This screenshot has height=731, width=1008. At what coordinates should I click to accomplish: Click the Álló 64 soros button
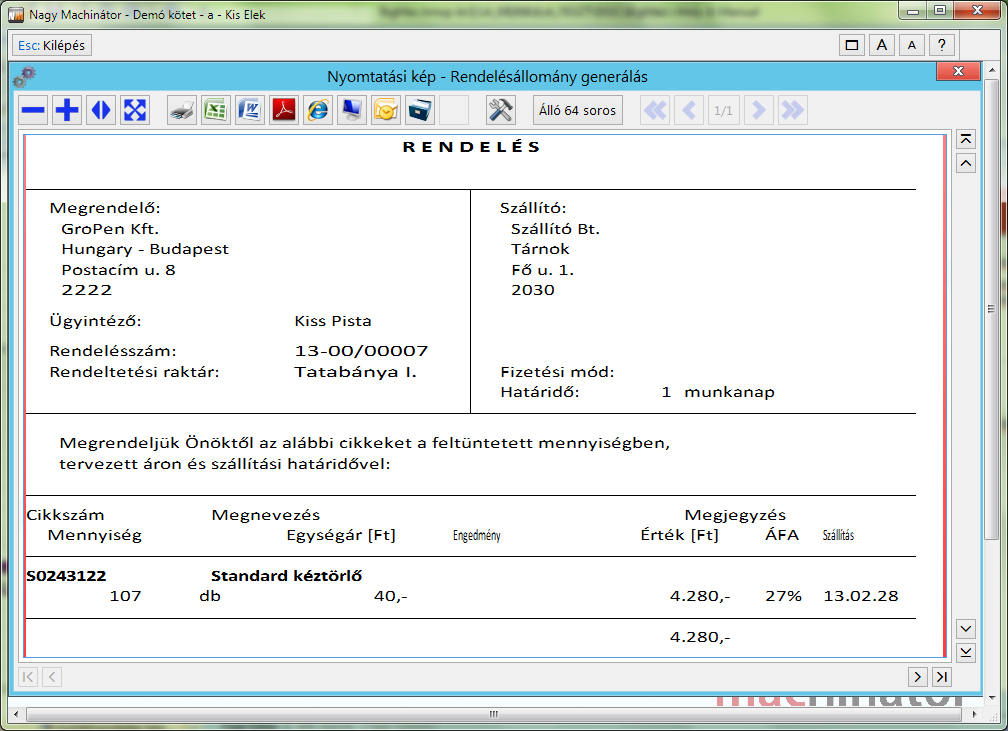(x=577, y=110)
